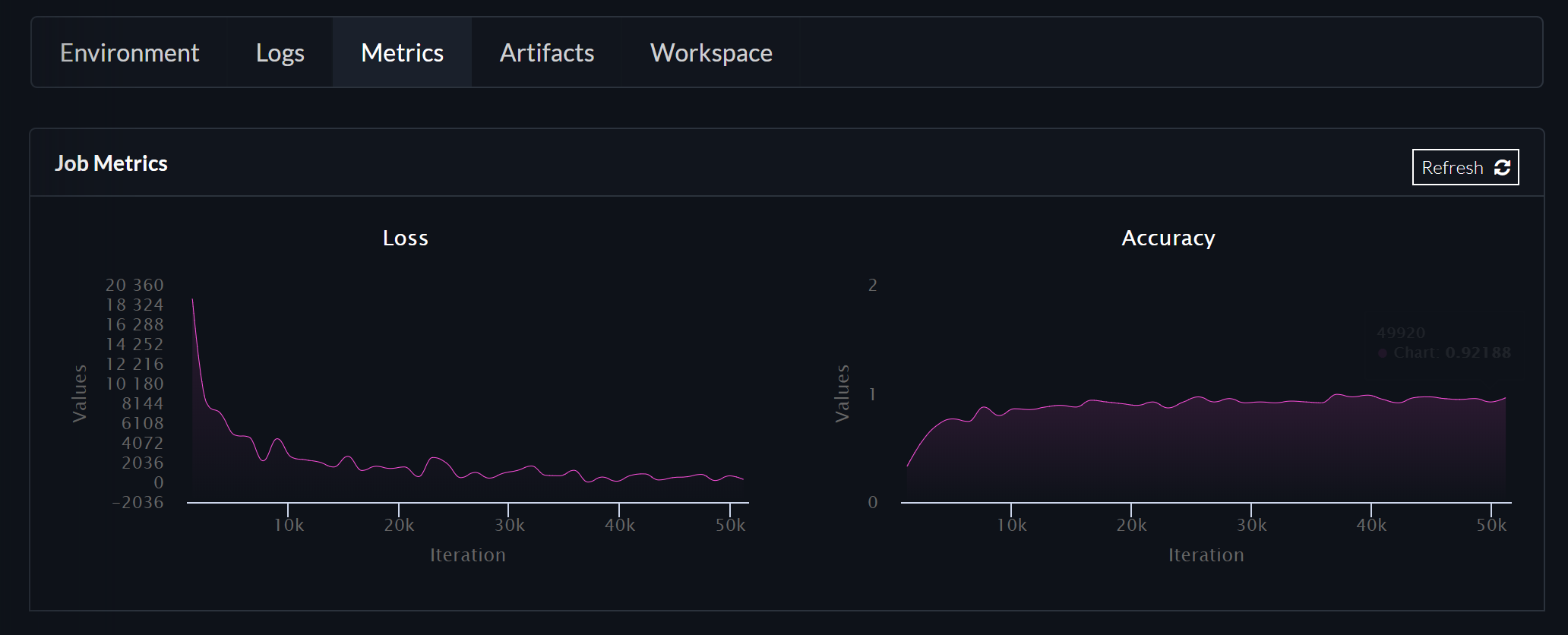Open the Workspace tab
The height and width of the screenshot is (635, 1568).
[711, 52]
